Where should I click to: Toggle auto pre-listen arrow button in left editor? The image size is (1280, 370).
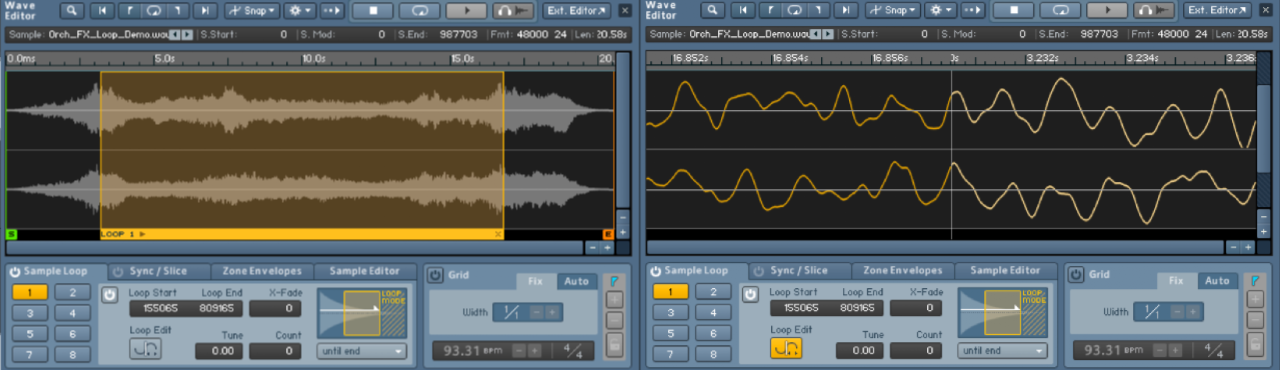pos(332,10)
